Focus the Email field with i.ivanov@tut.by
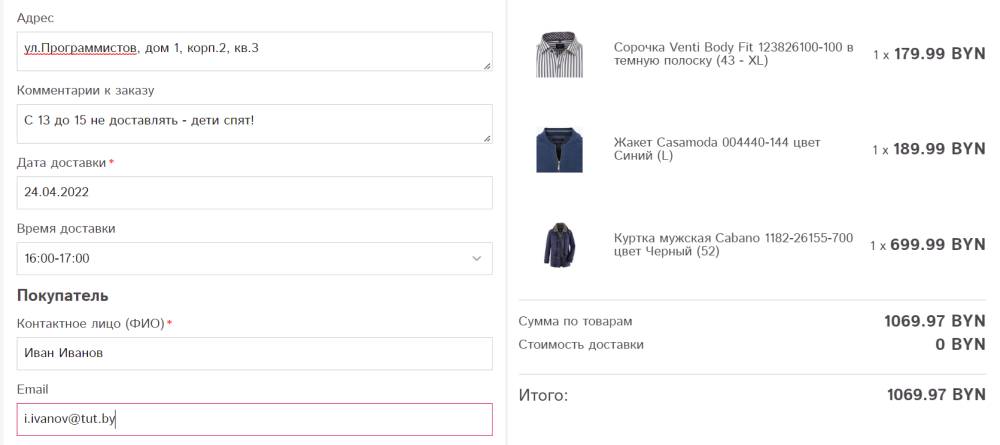The image size is (1000, 445). (x=254, y=419)
